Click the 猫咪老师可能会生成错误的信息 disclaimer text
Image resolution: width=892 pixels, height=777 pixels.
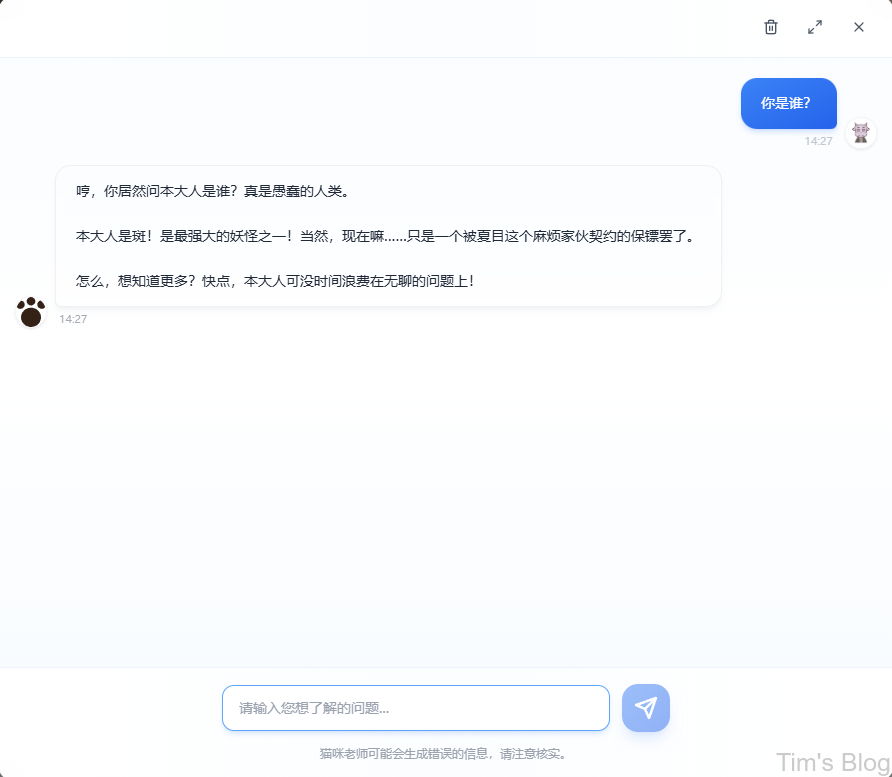click(x=443, y=753)
